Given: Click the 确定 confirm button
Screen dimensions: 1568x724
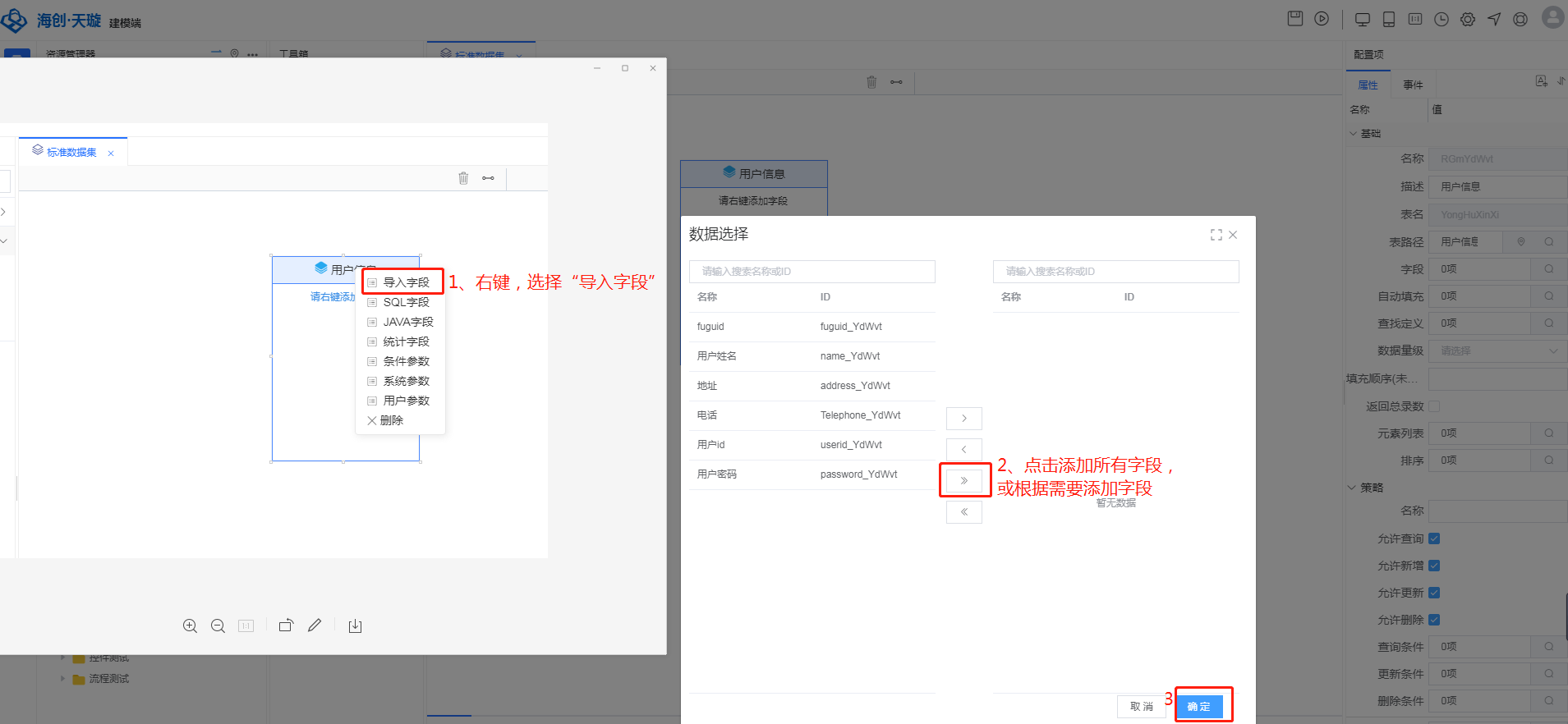Looking at the screenshot, I should tap(1199, 706).
